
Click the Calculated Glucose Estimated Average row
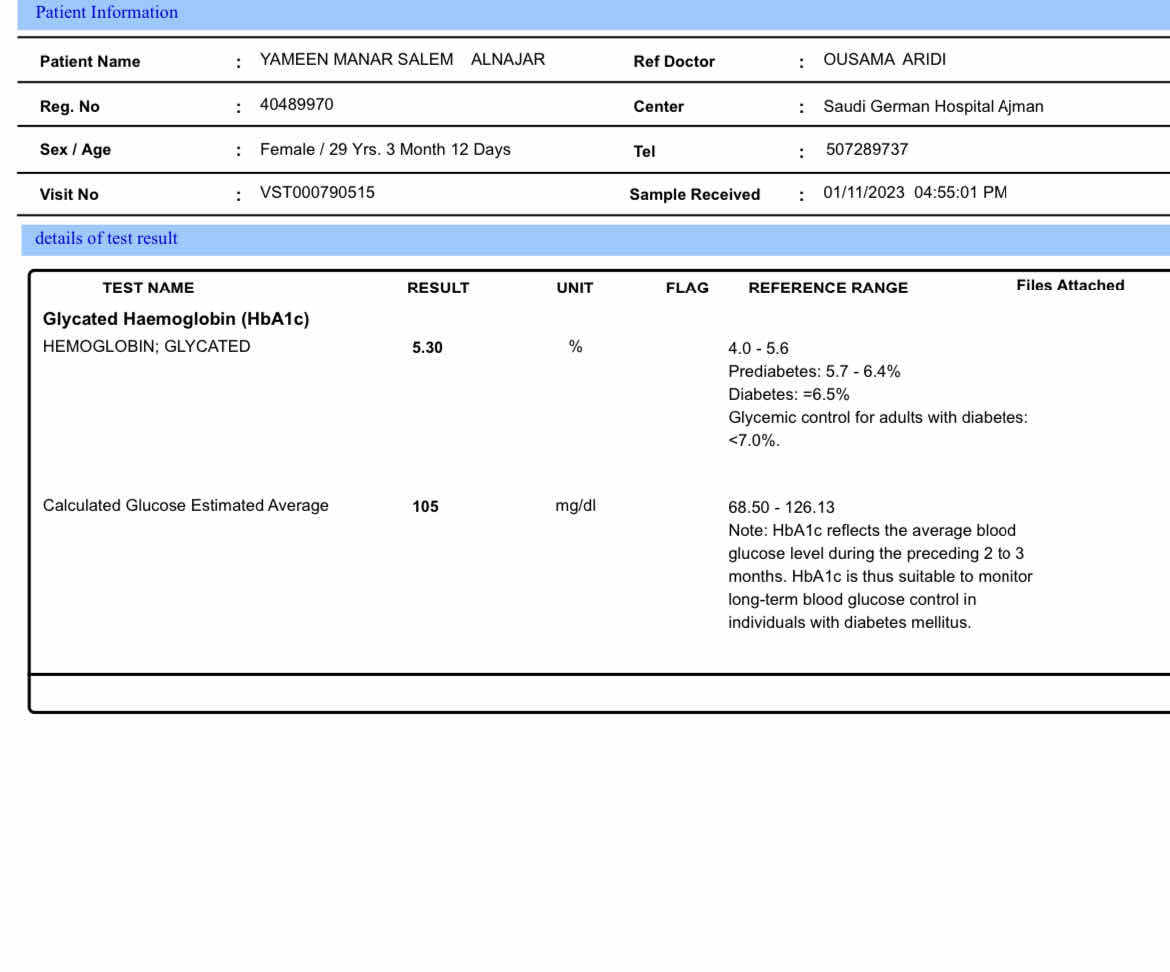coord(186,506)
